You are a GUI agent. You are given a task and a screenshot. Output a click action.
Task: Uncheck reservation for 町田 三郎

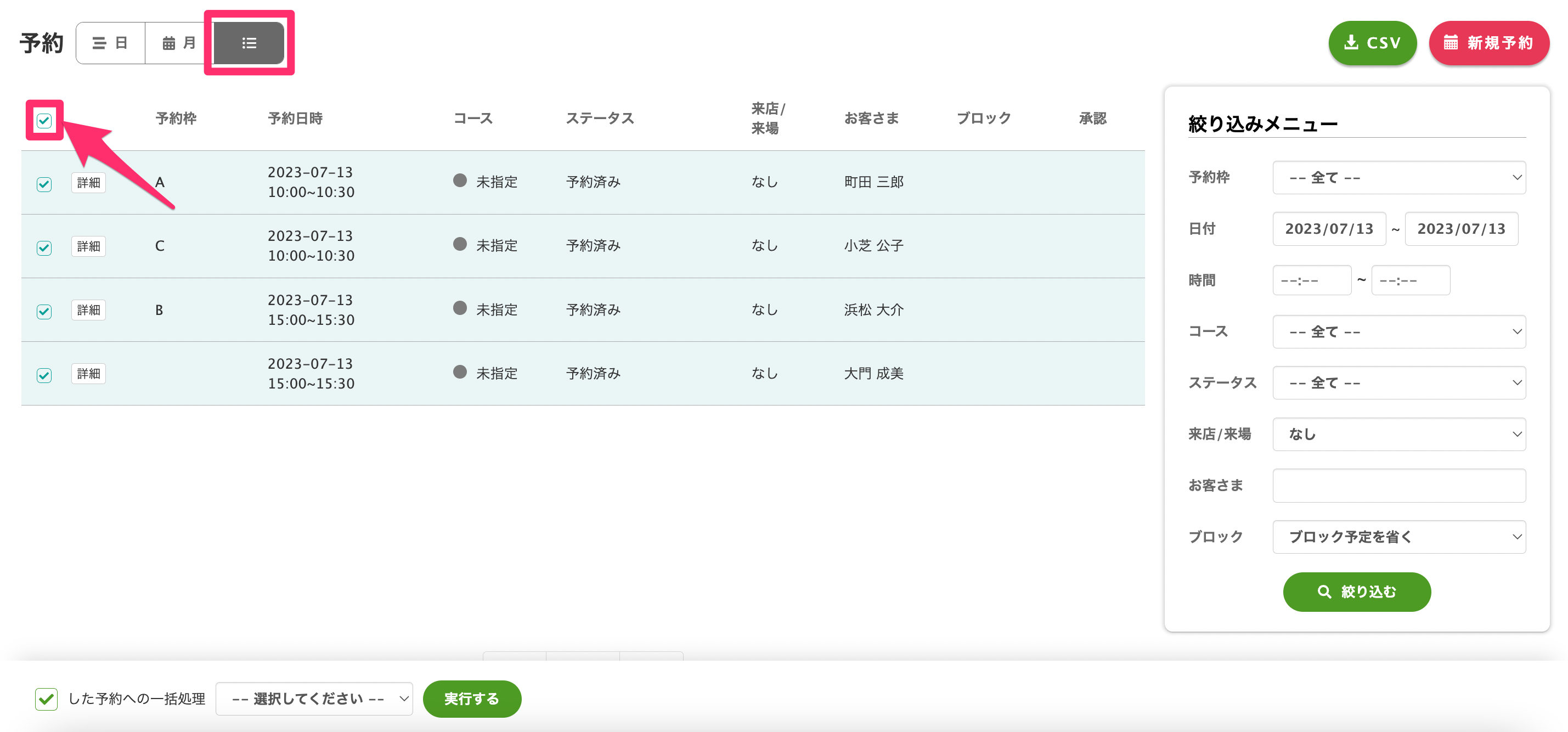[44, 183]
